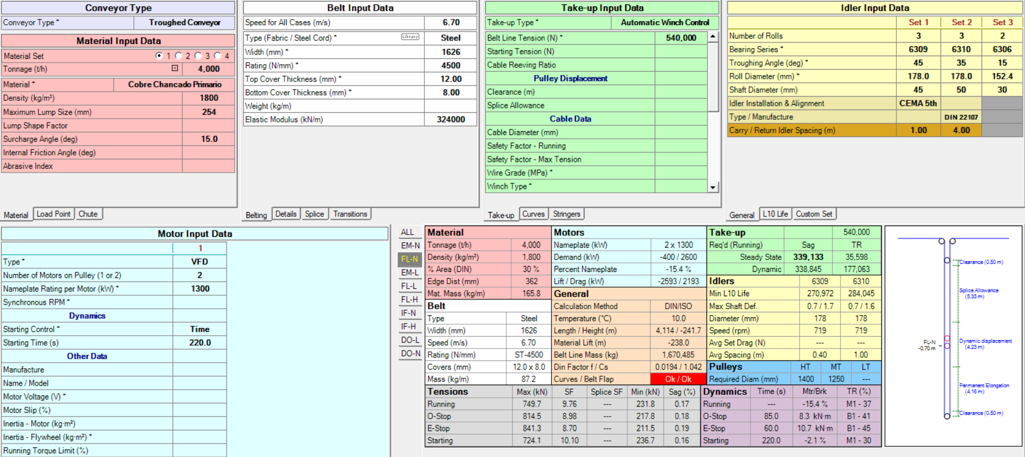Image resolution: width=1025 pixels, height=457 pixels.
Task: Choose the DO-N load case button
Action: [409, 354]
